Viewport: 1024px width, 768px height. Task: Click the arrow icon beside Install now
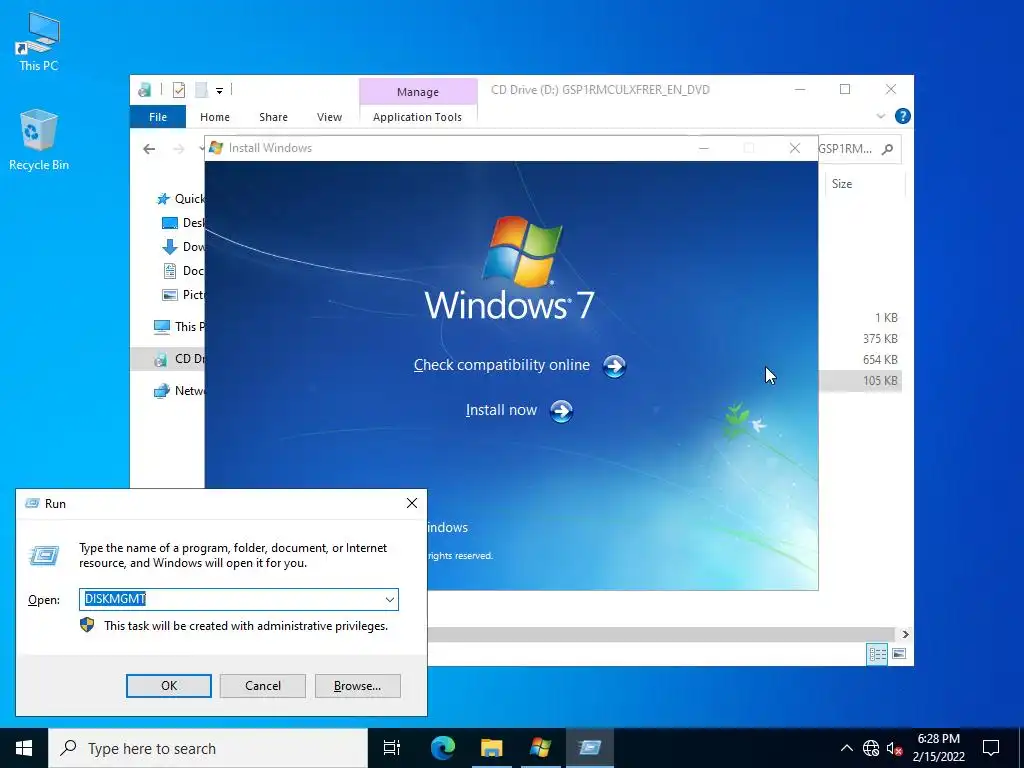(562, 411)
